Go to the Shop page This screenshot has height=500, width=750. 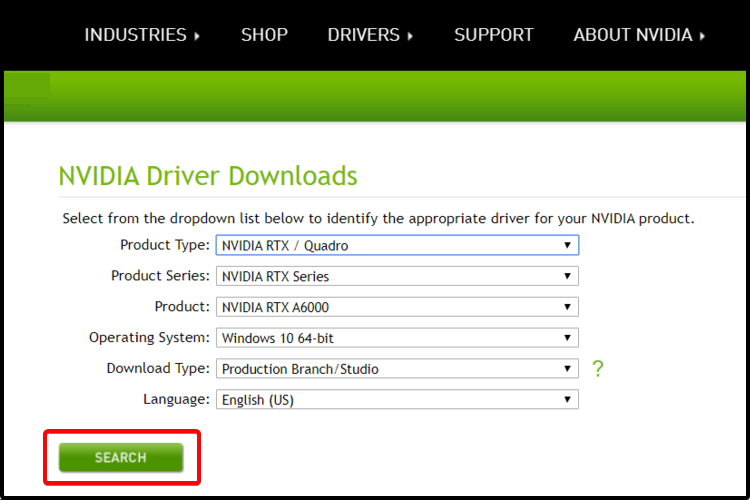264,35
